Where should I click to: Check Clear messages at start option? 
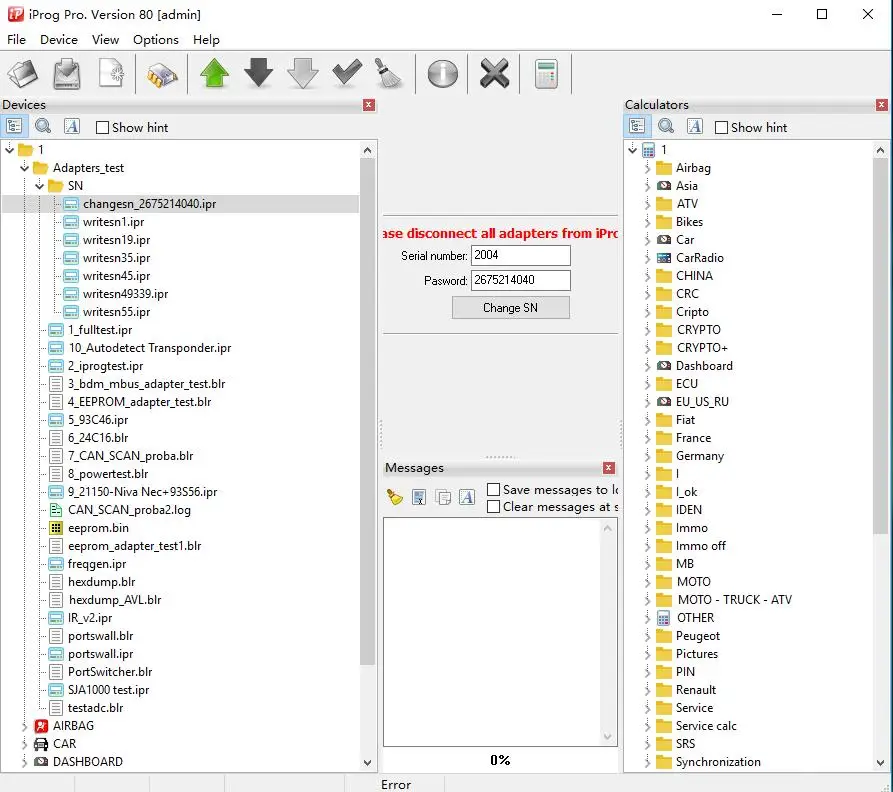[494, 507]
